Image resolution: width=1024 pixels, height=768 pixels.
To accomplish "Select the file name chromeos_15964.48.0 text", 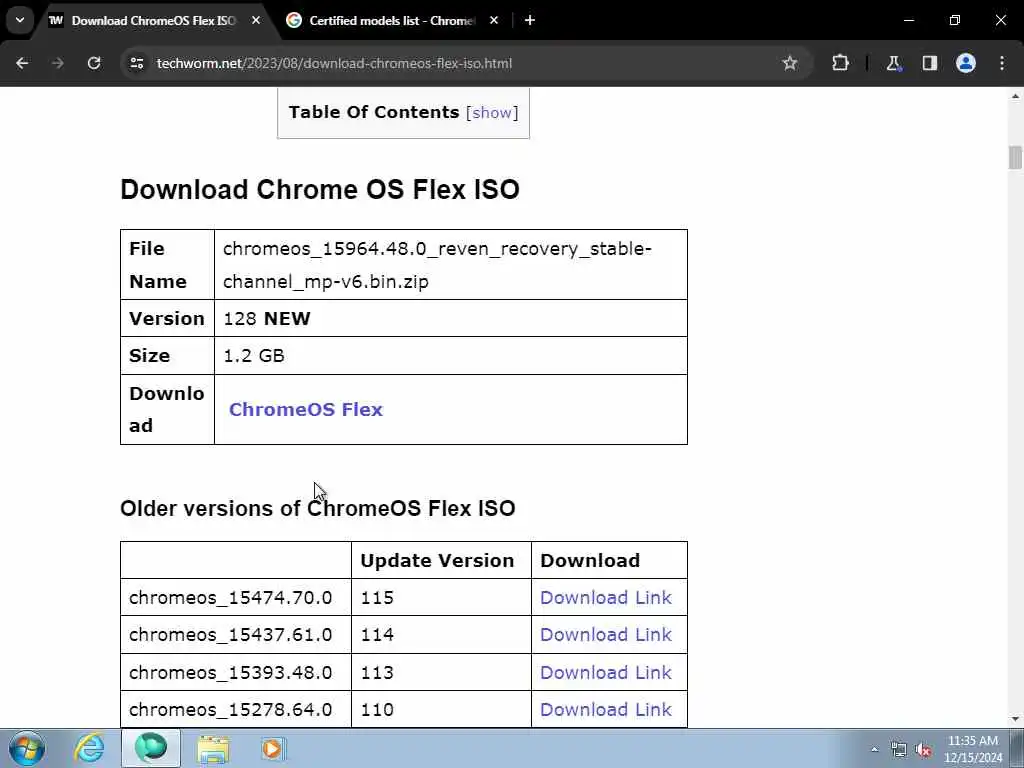I will pyautogui.click(x=438, y=264).
